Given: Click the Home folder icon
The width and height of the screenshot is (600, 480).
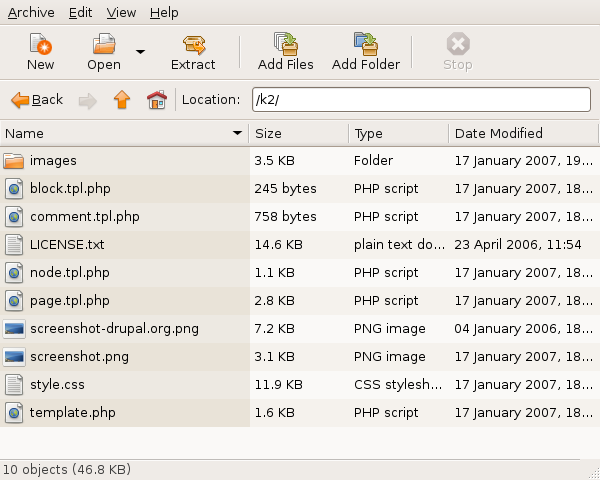Looking at the screenshot, I should 156,100.
